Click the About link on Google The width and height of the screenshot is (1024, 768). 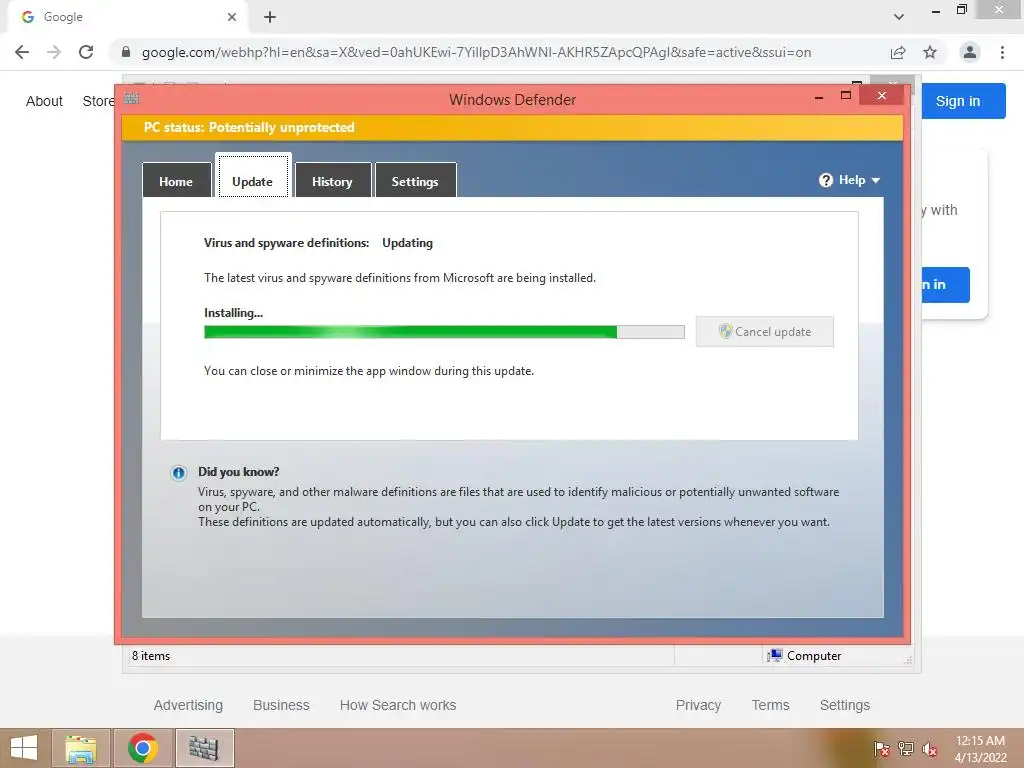pyautogui.click(x=44, y=101)
